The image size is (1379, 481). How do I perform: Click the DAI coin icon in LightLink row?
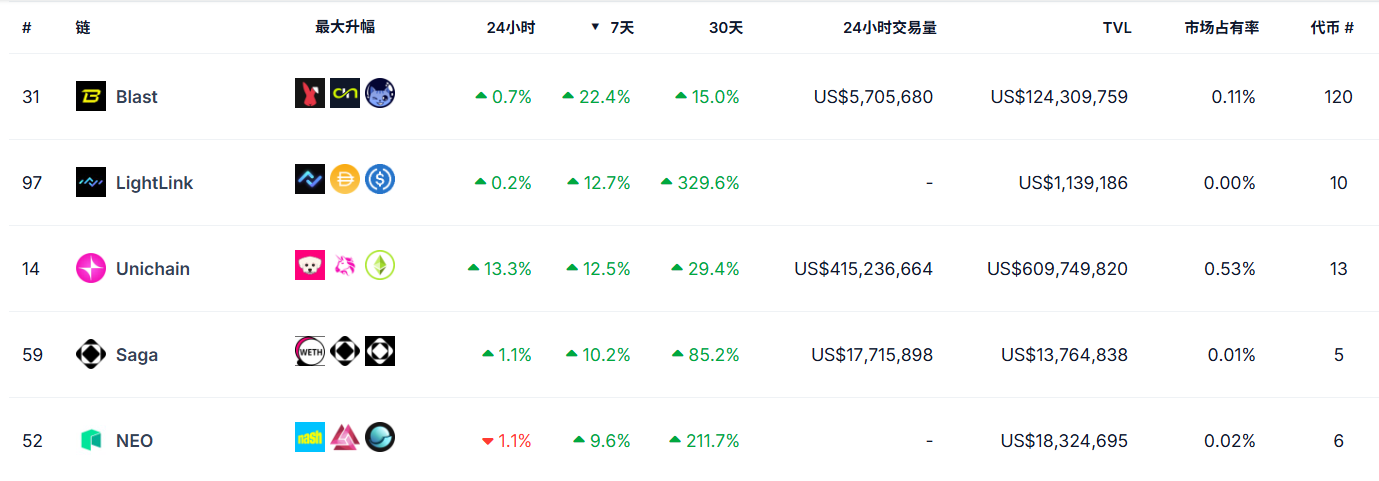tap(345, 179)
